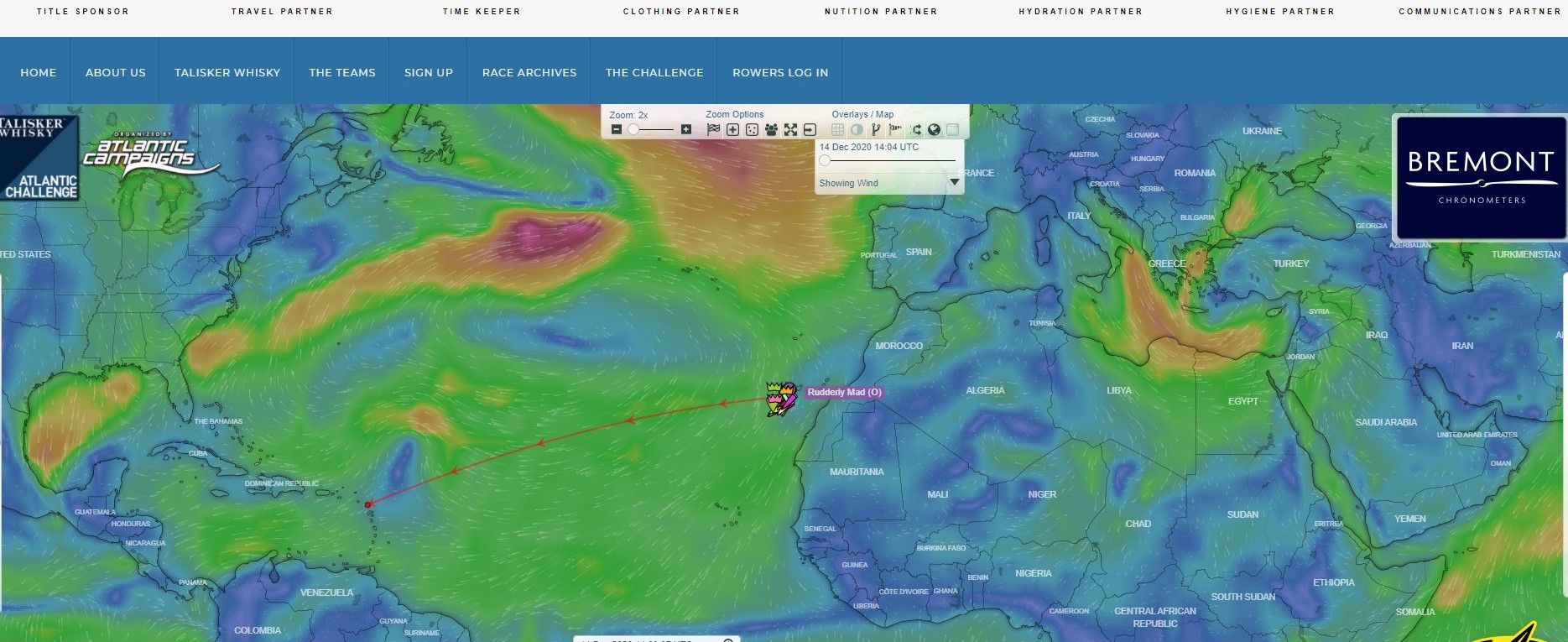Click the 14 Dec 2020 14:04 UTC timestamp
This screenshot has width=1568, height=642.
click(x=869, y=147)
